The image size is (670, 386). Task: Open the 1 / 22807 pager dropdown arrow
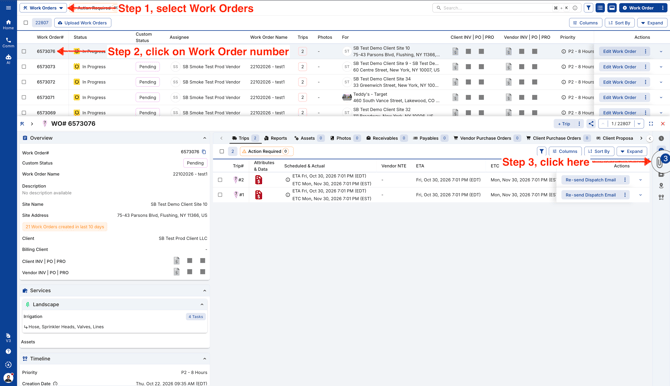coord(639,124)
